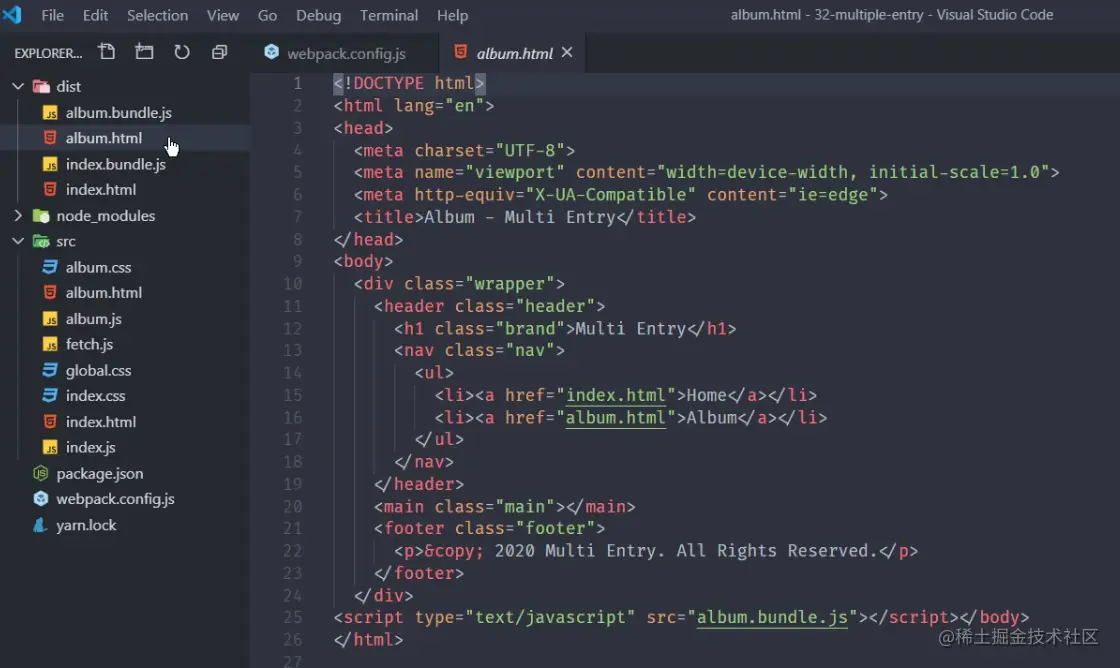Click the JS icon beside index.bundle.js
1120x668 pixels.
[50, 164]
